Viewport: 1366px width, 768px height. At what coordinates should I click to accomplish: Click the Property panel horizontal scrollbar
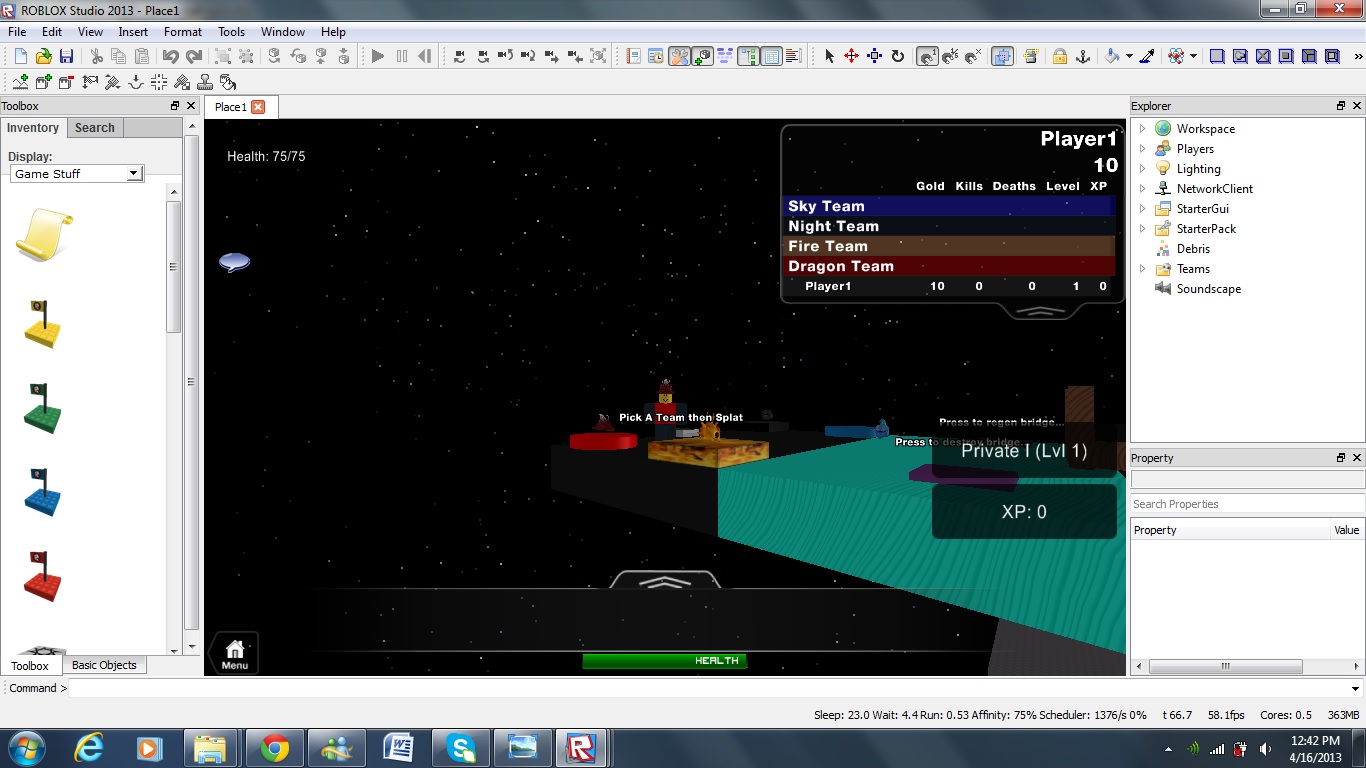(x=1225, y=666)
